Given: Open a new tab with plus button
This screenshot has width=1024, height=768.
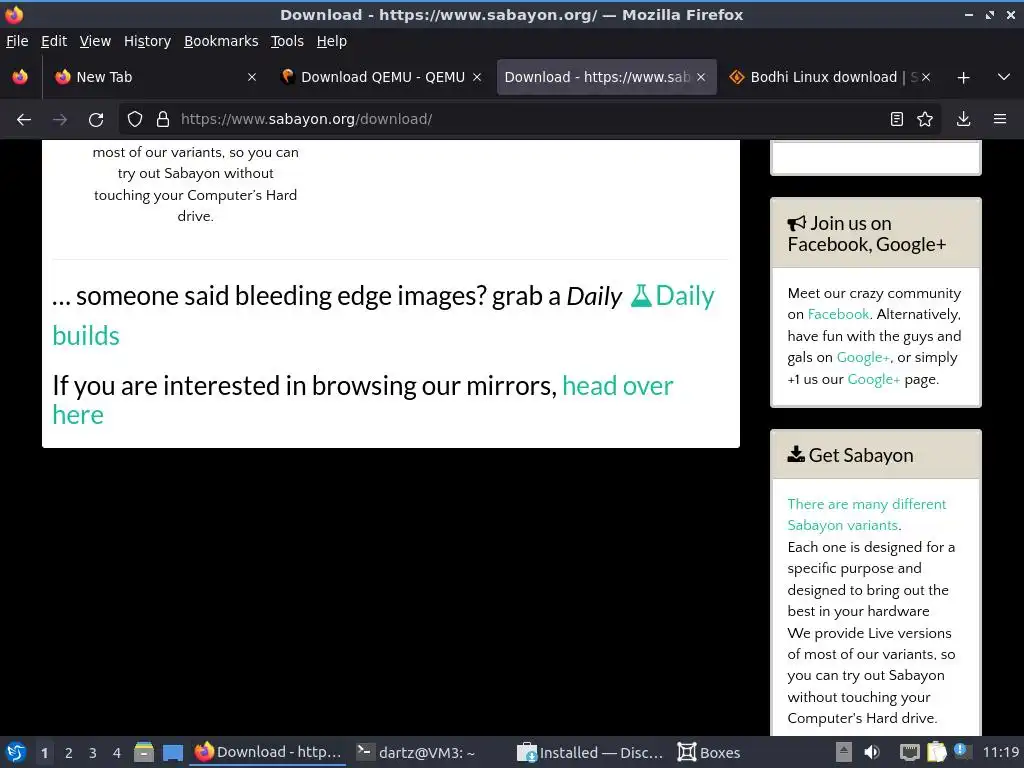Looking at the screenshot, I should coord(963,78).
